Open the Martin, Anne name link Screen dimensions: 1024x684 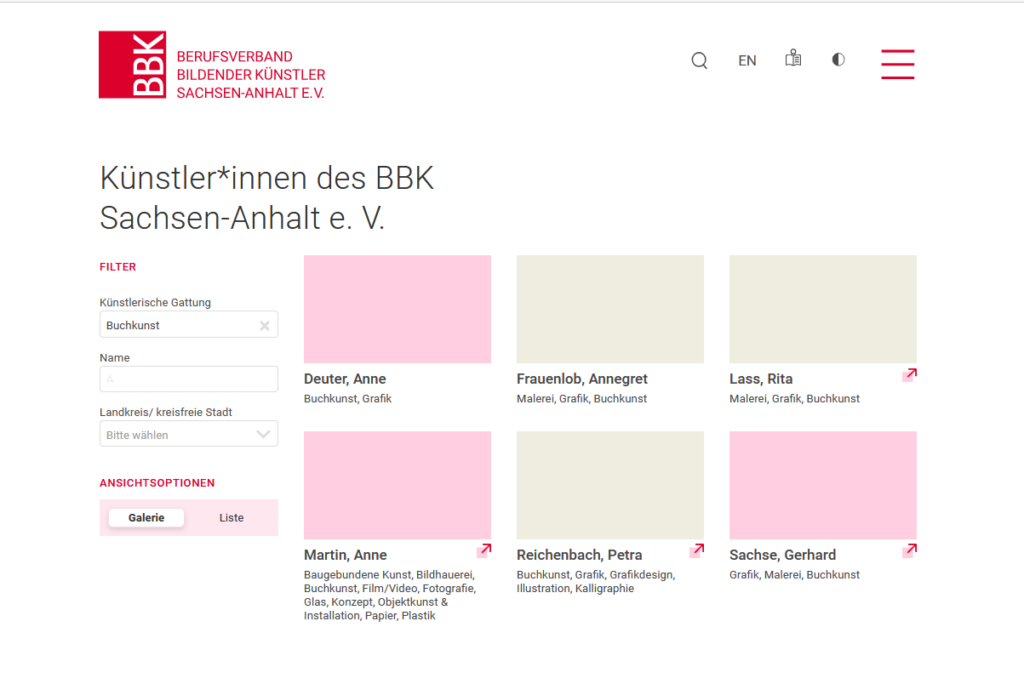(x=345, y=555)
